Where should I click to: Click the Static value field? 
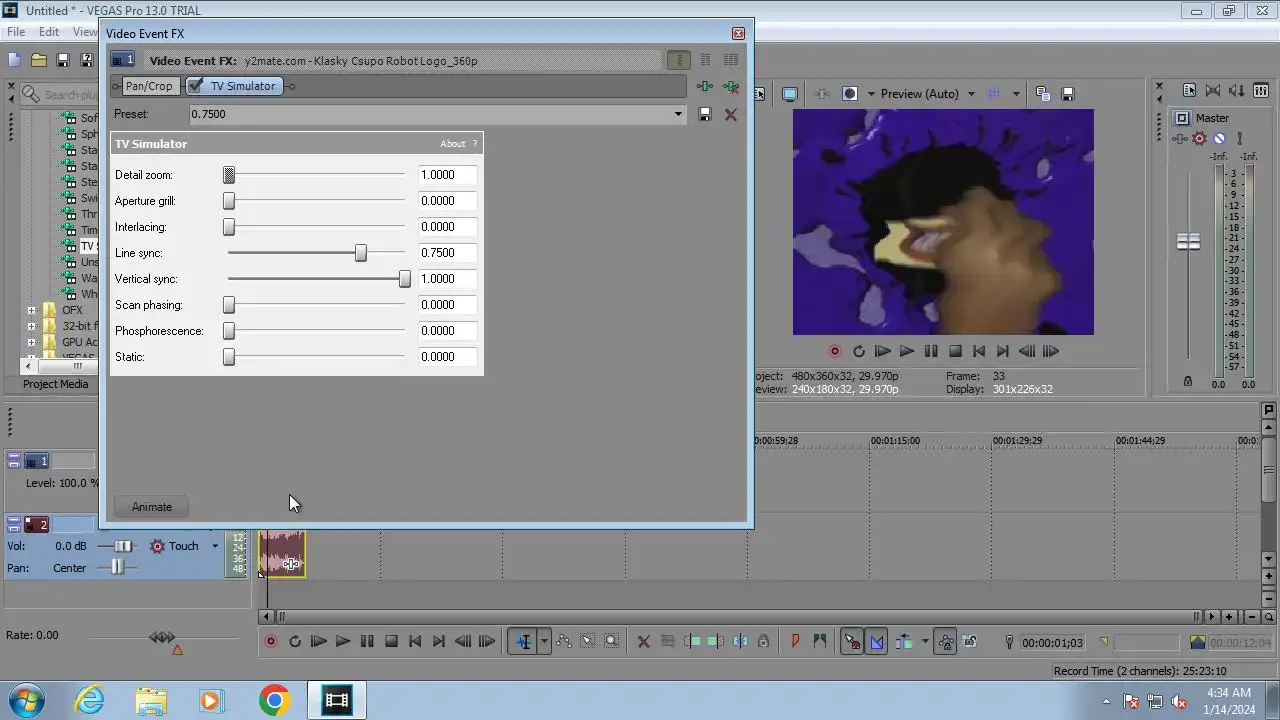(x=446, y=357)
